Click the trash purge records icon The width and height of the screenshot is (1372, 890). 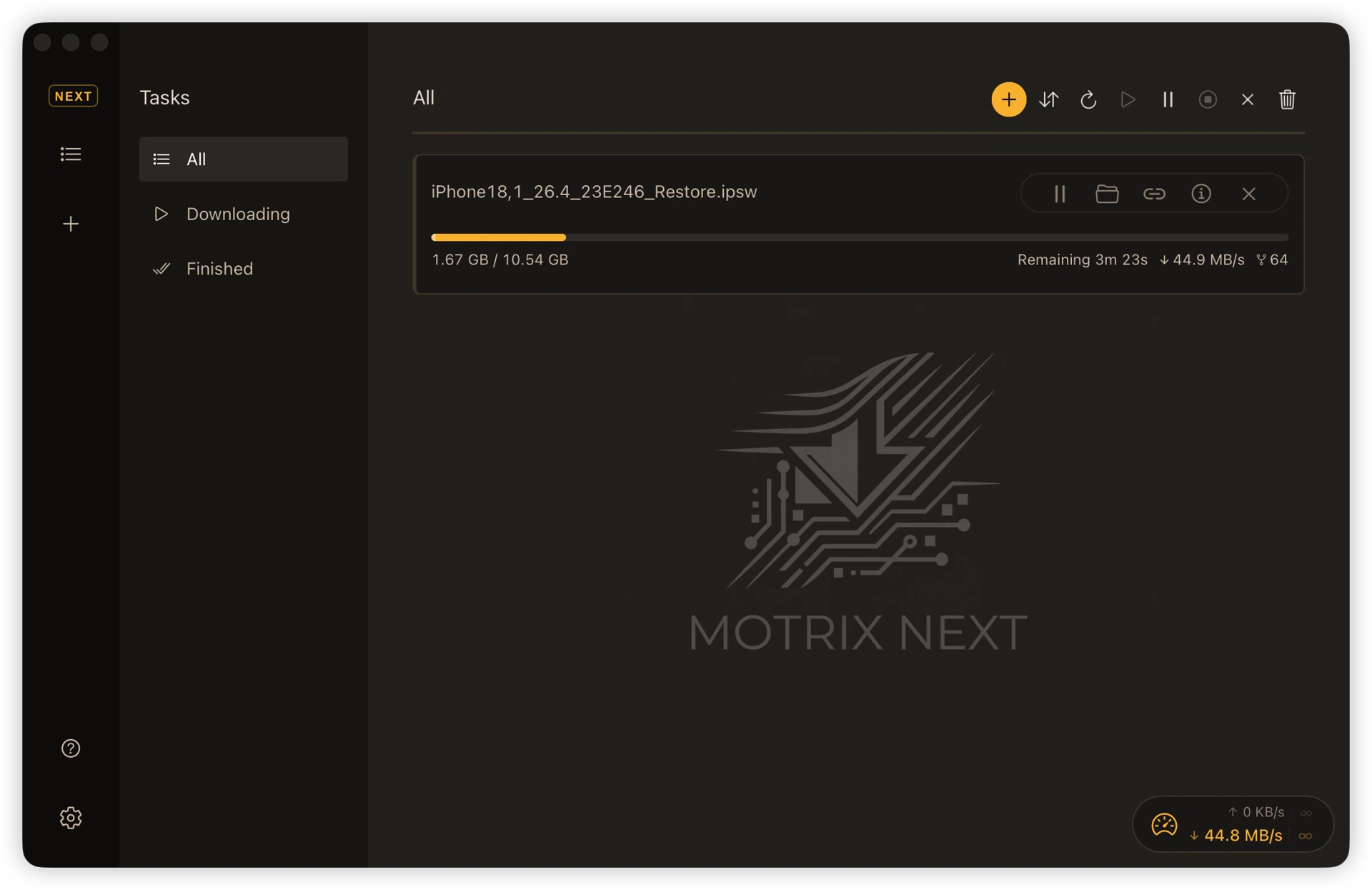pos(1287,99)
